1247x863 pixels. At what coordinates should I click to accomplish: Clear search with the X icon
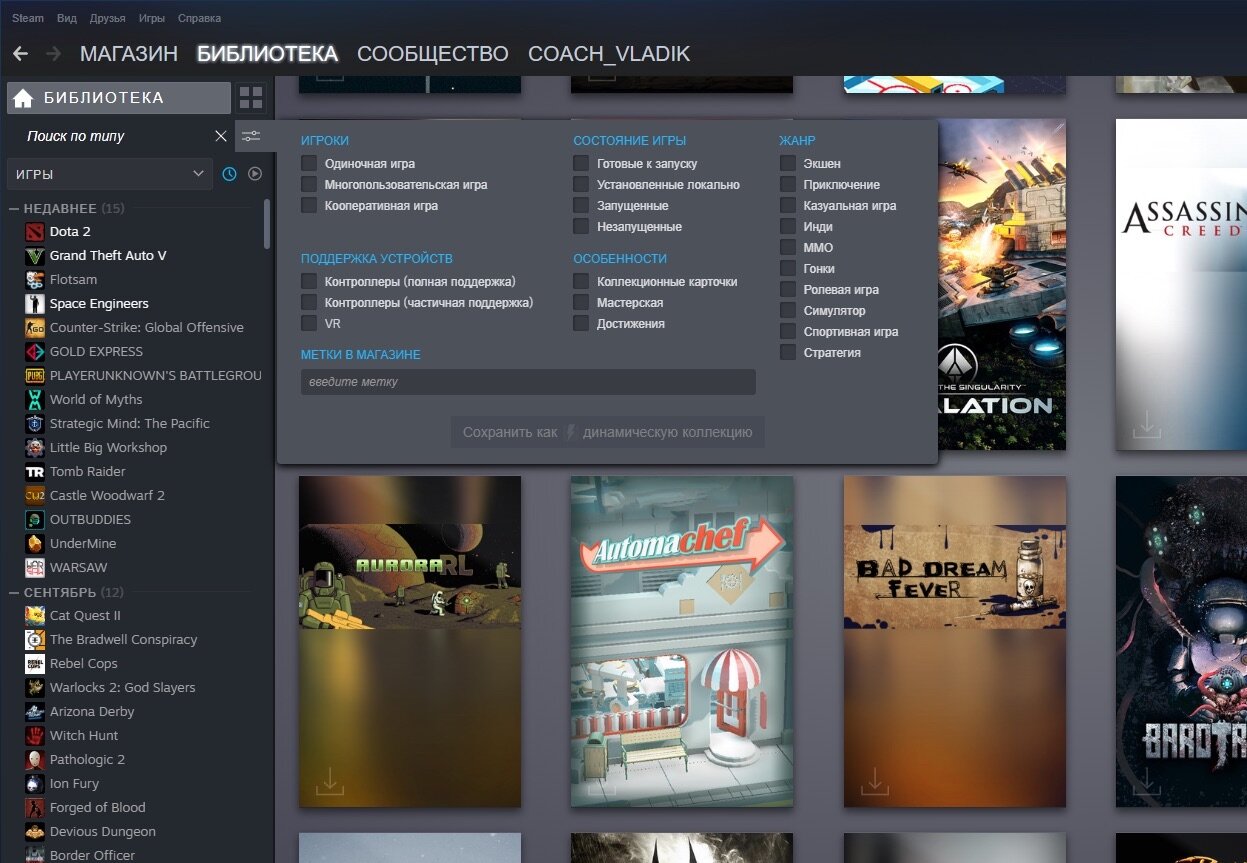click(x=221, y=136)
